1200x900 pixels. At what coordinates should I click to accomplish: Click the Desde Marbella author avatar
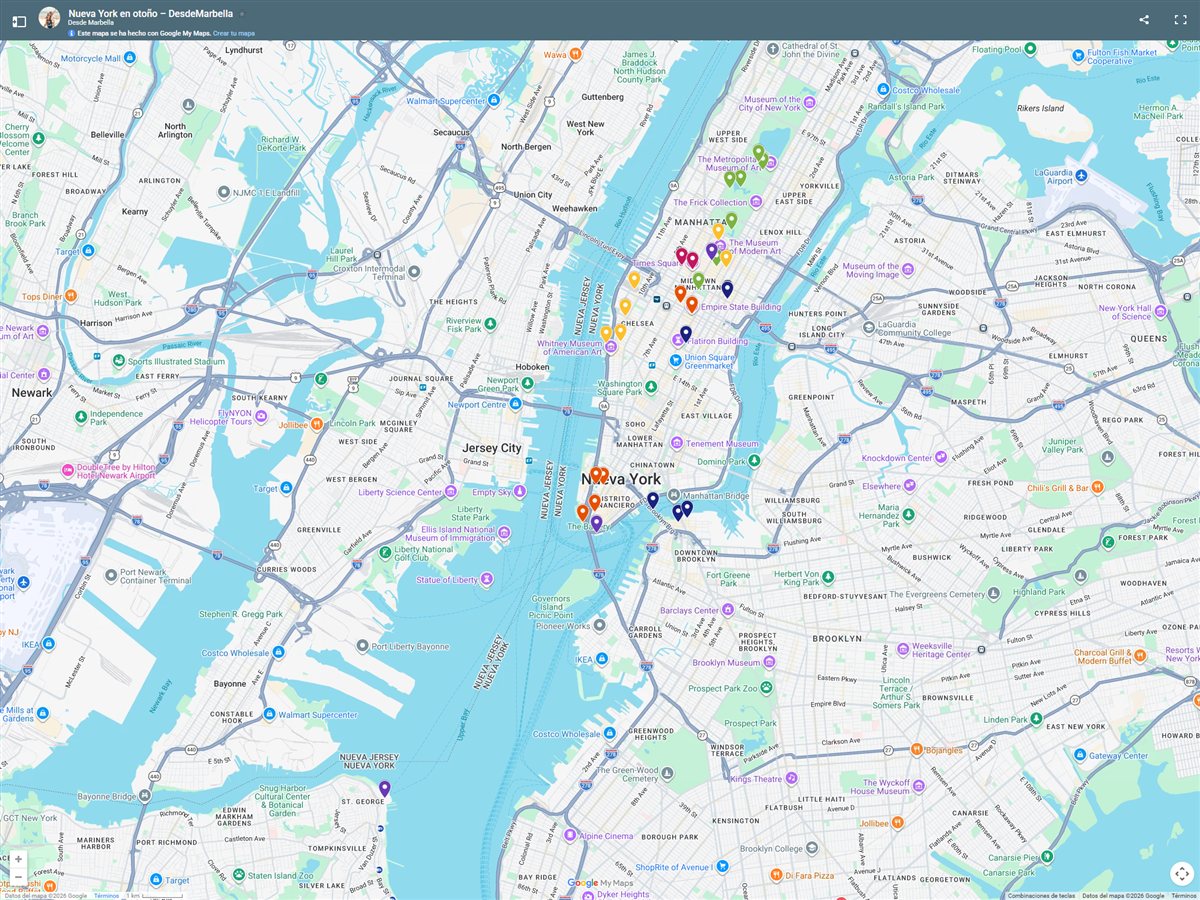[49, 17]
